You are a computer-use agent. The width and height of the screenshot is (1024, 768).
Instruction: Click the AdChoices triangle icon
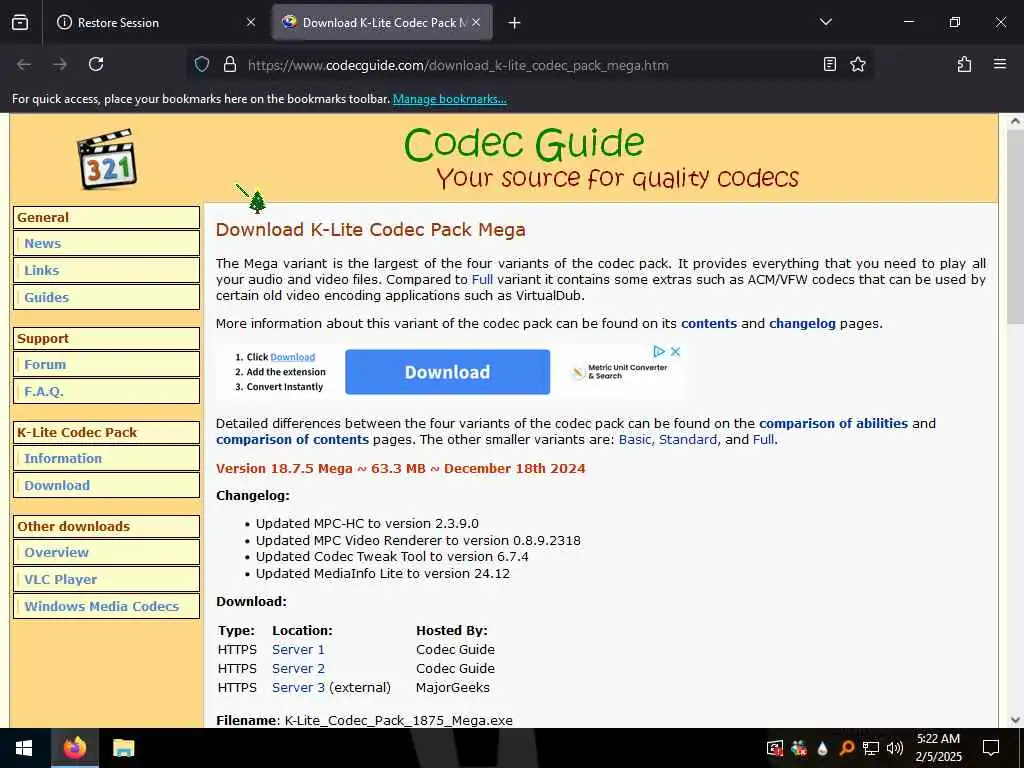tap(660, 351)
